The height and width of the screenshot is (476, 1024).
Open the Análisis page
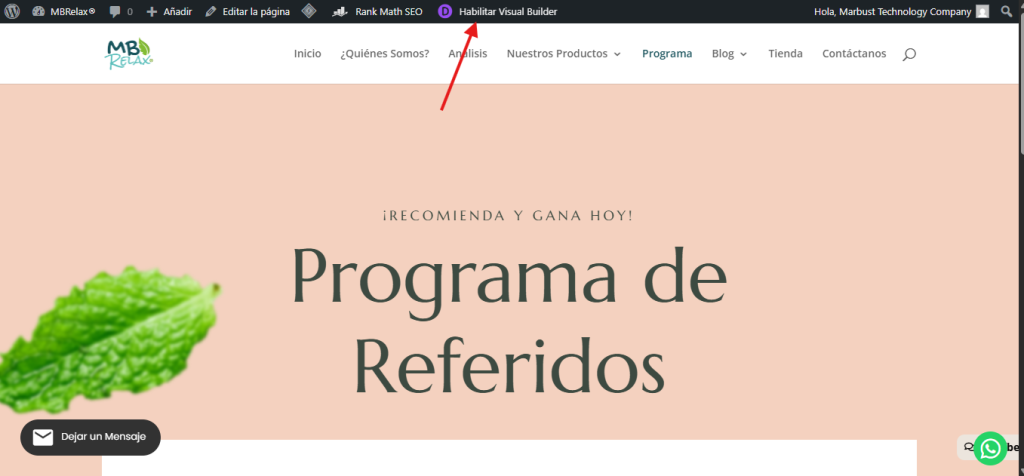[468, 54]
